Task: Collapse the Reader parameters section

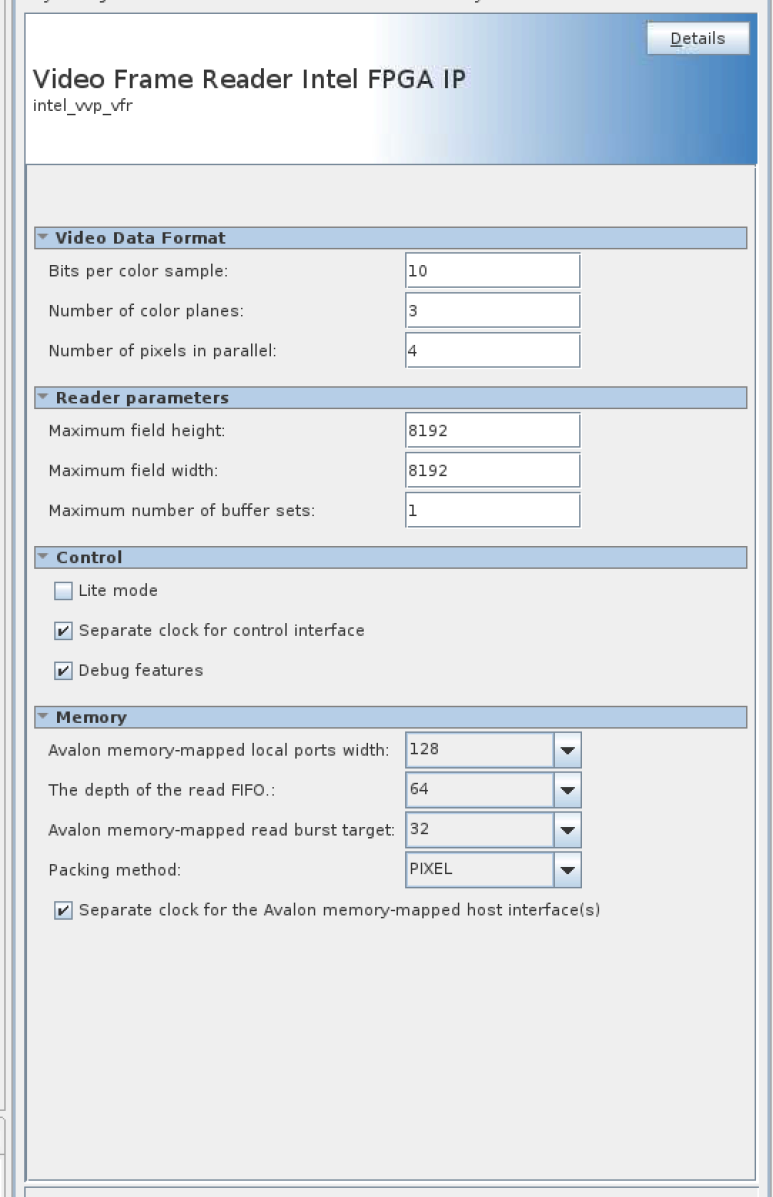Action: pyautogui.click(x=43, y=398)
